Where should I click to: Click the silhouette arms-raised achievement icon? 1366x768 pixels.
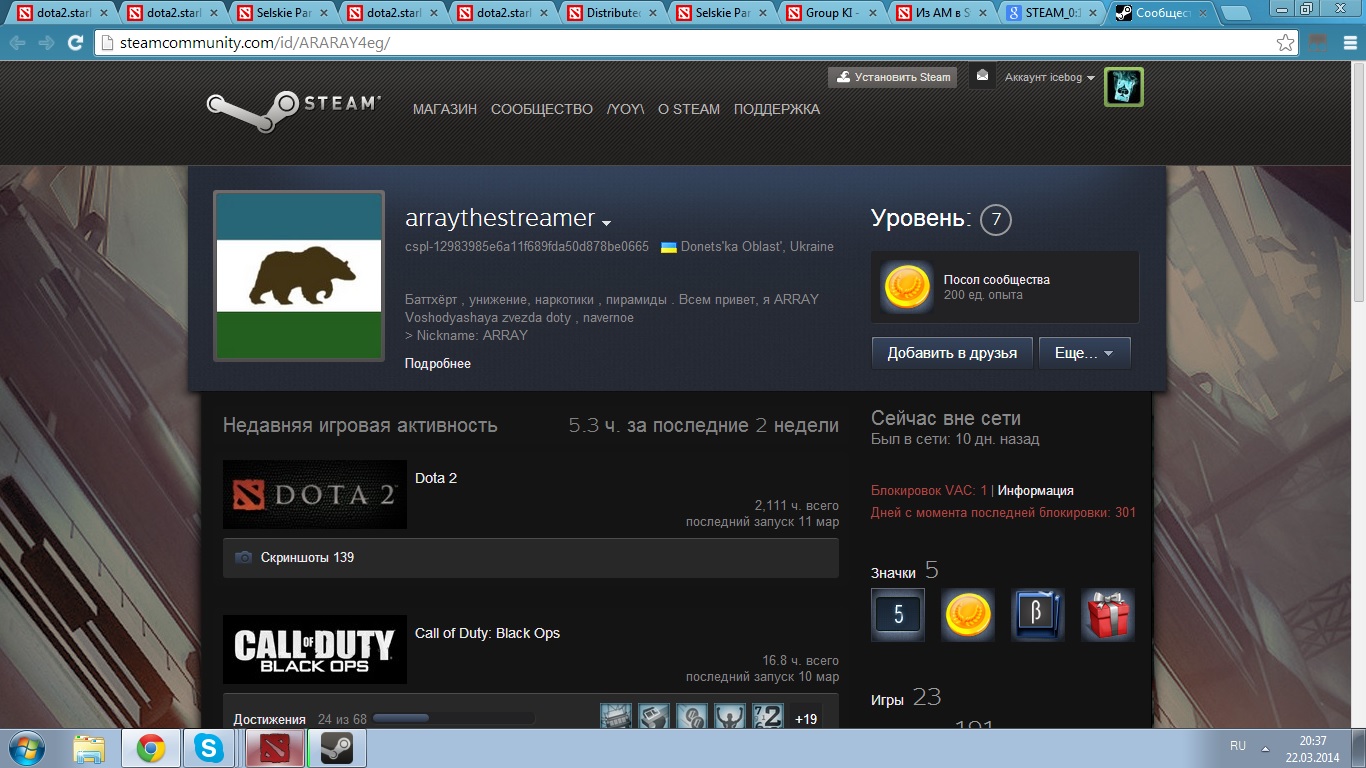tap(729, 718)
